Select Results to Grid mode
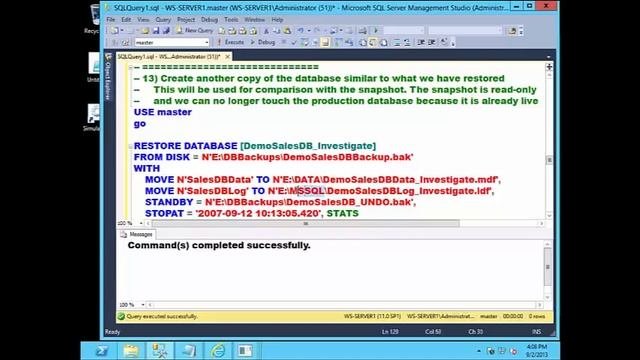The width and height of the screenshot is (640, 360). (373, 42)
